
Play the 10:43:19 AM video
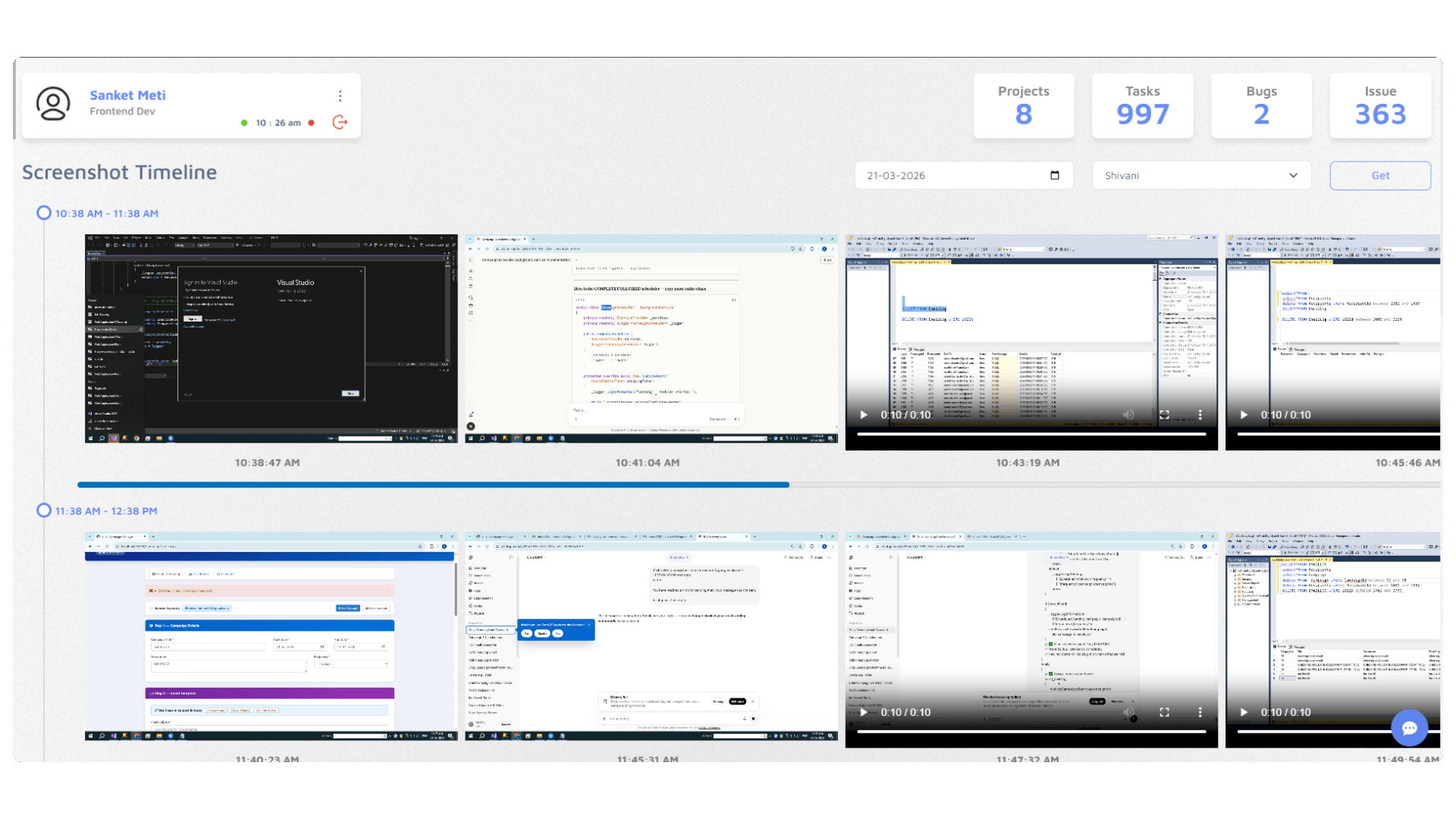[863, 415]
